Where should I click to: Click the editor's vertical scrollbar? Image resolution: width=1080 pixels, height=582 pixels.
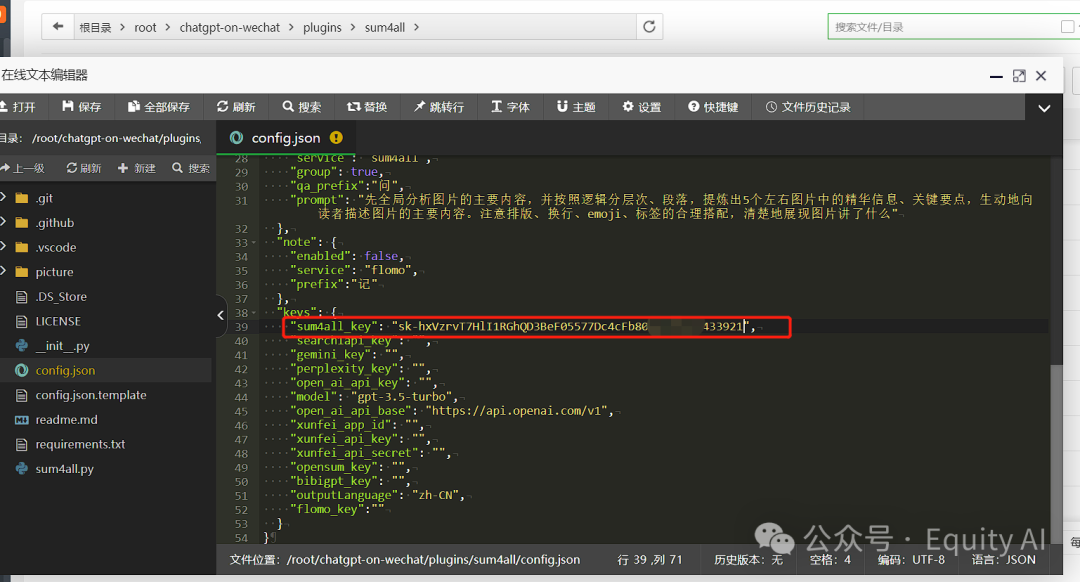click(1056, 455)
